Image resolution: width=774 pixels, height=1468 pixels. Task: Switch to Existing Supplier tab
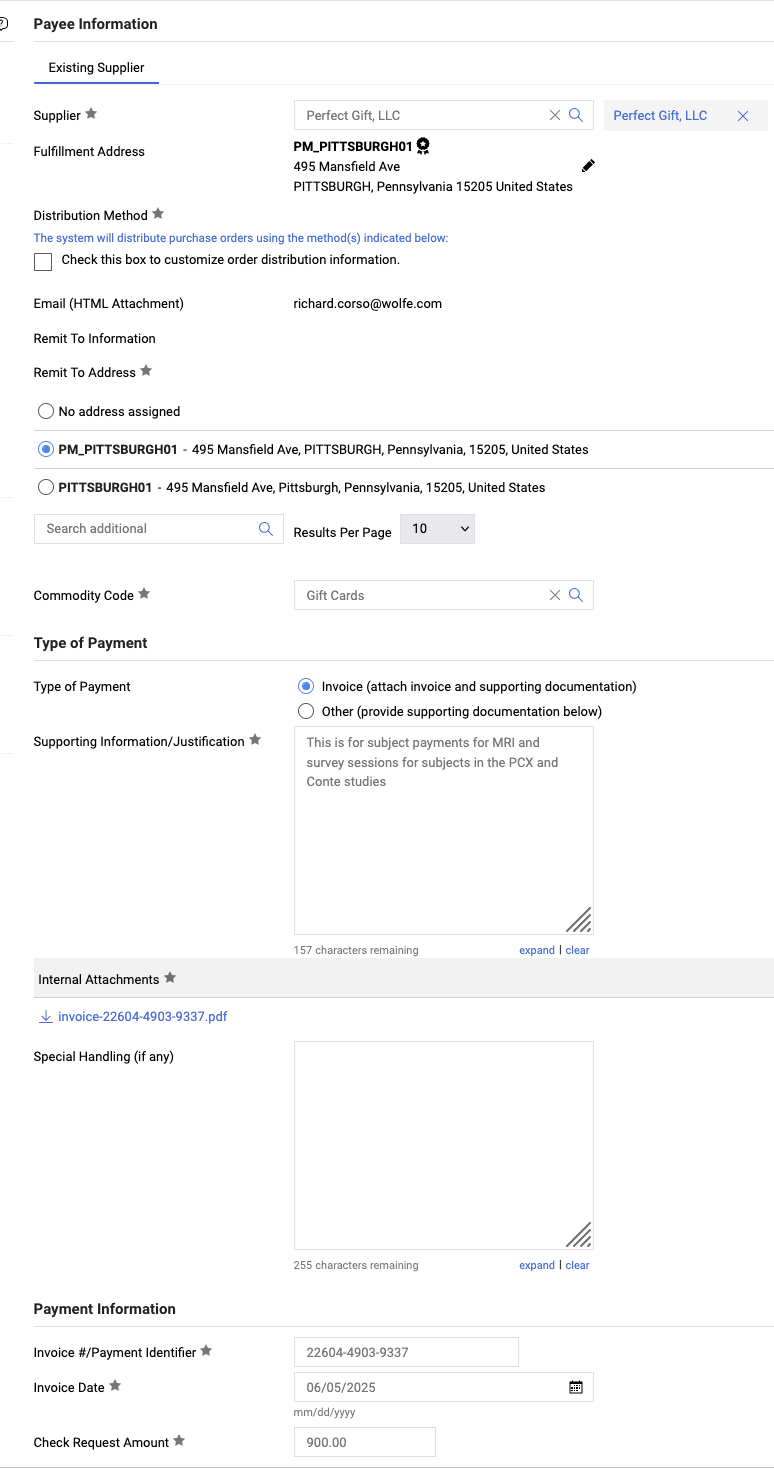click(96, 68)
